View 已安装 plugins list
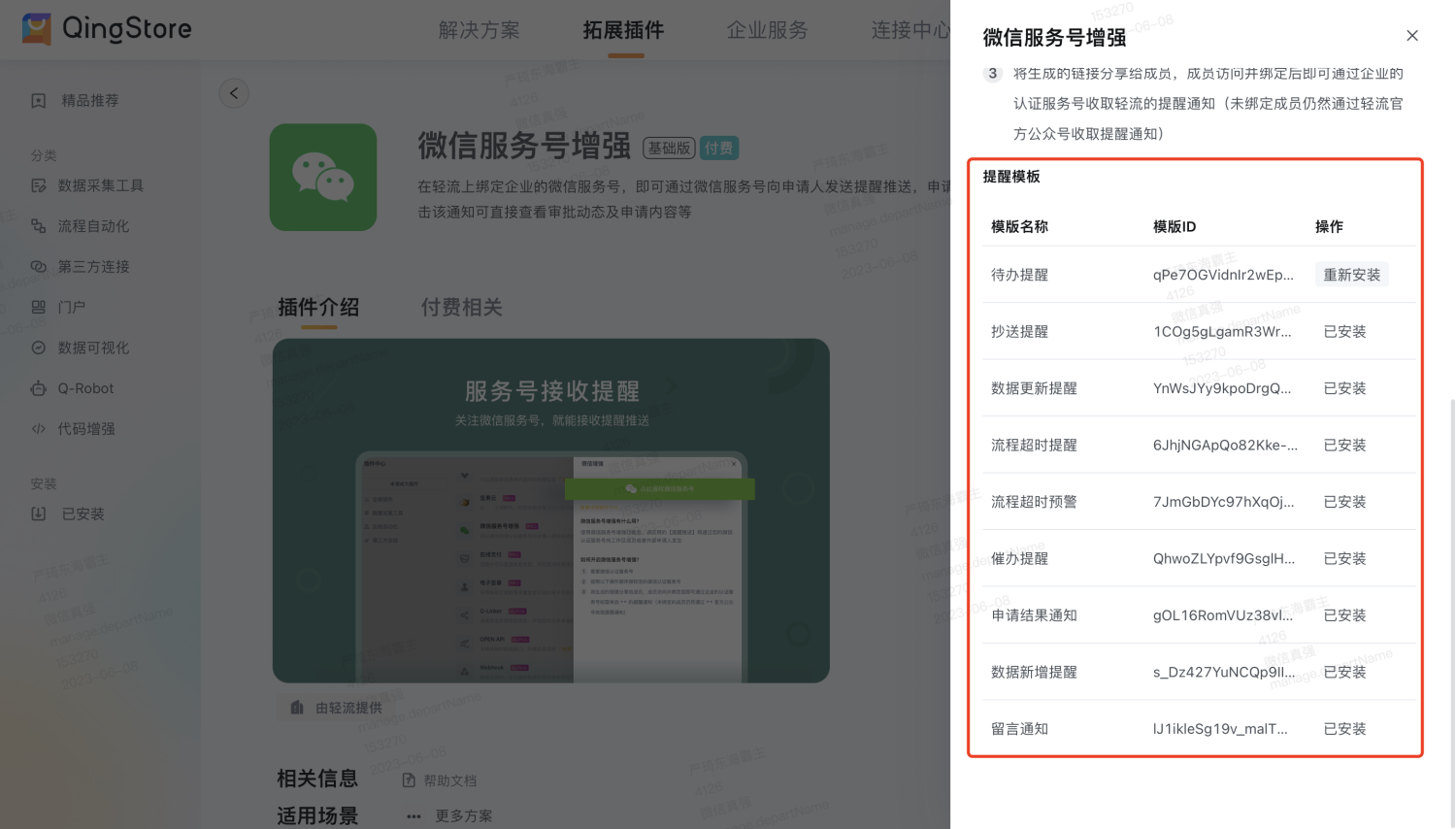The height and width of the screenshot is (829, 1456). coord(83,514)
